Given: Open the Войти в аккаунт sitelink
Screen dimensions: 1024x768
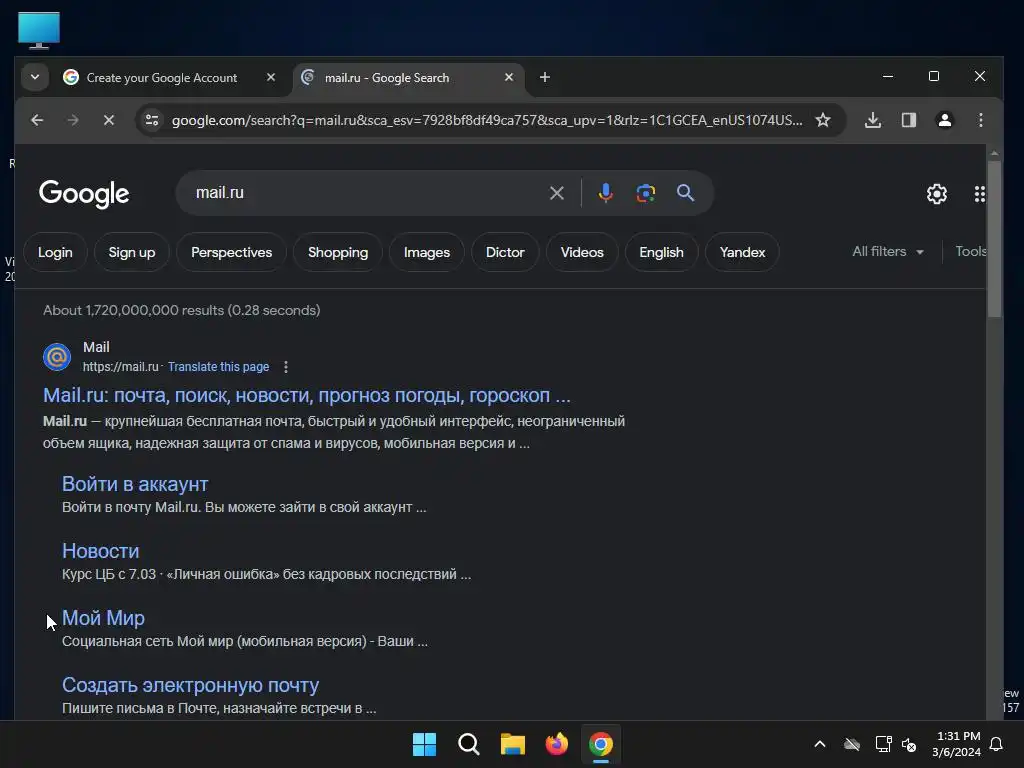Looking at the screenshot, I should (135, 484).
